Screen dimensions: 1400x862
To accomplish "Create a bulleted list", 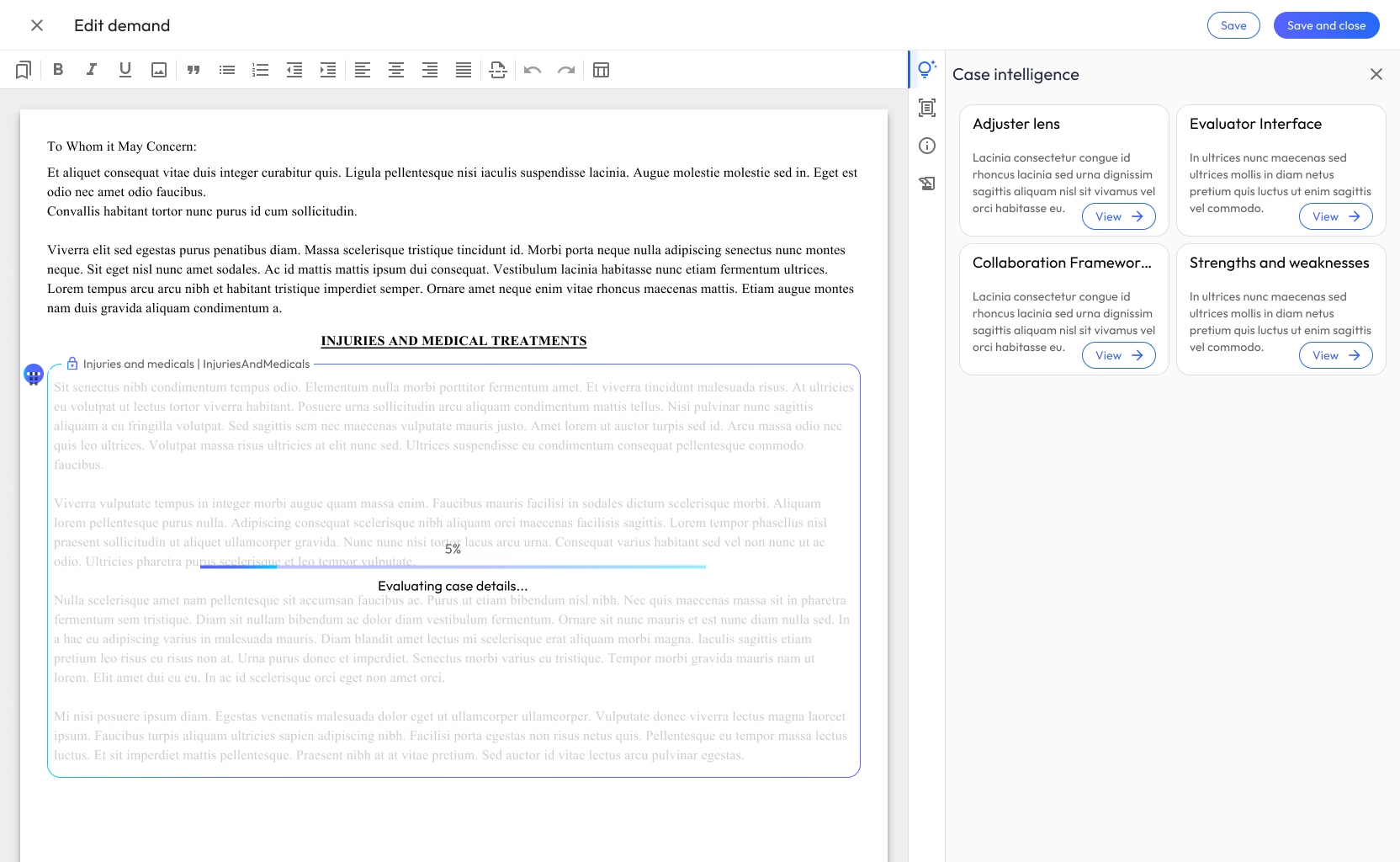I will 227,70.
